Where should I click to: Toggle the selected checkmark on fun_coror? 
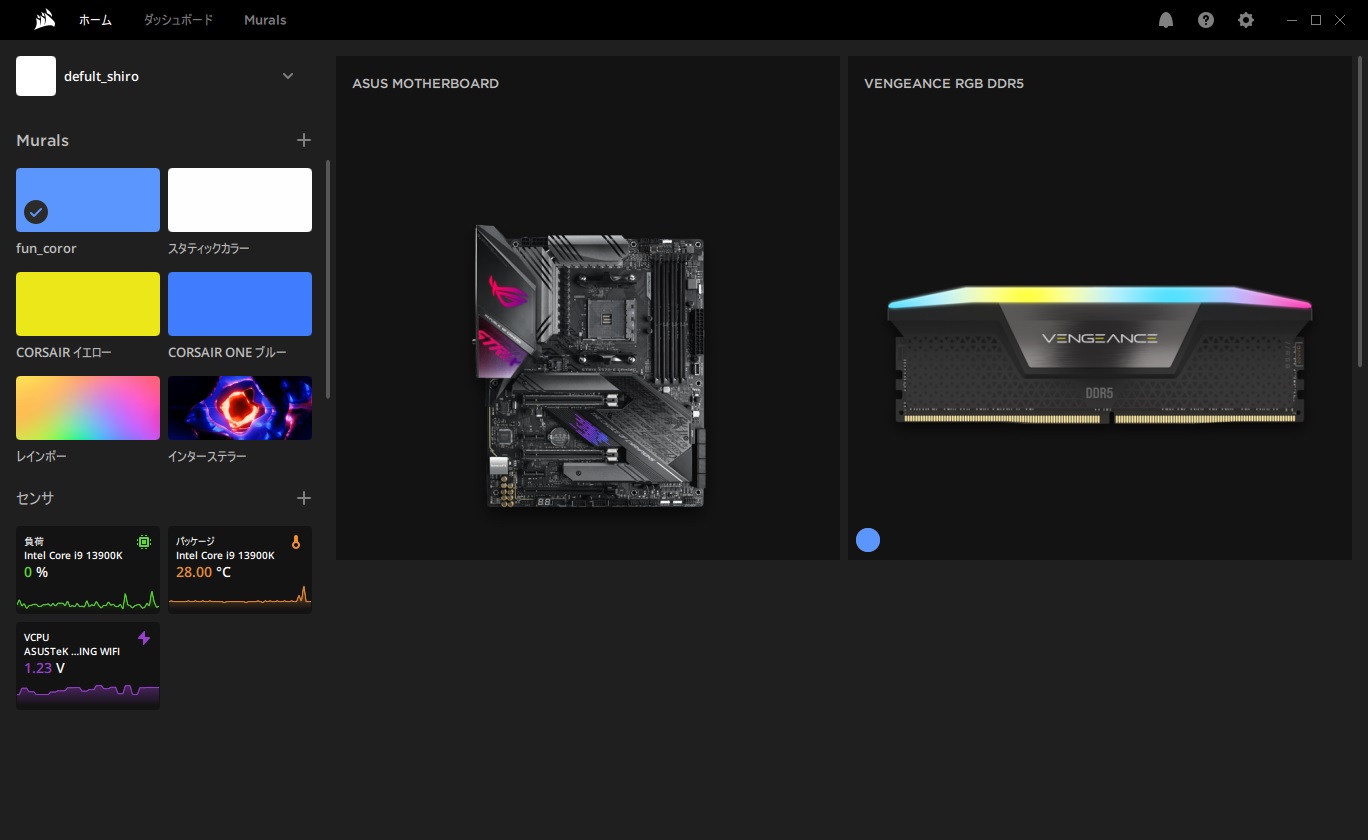click(x=36, y=211)
